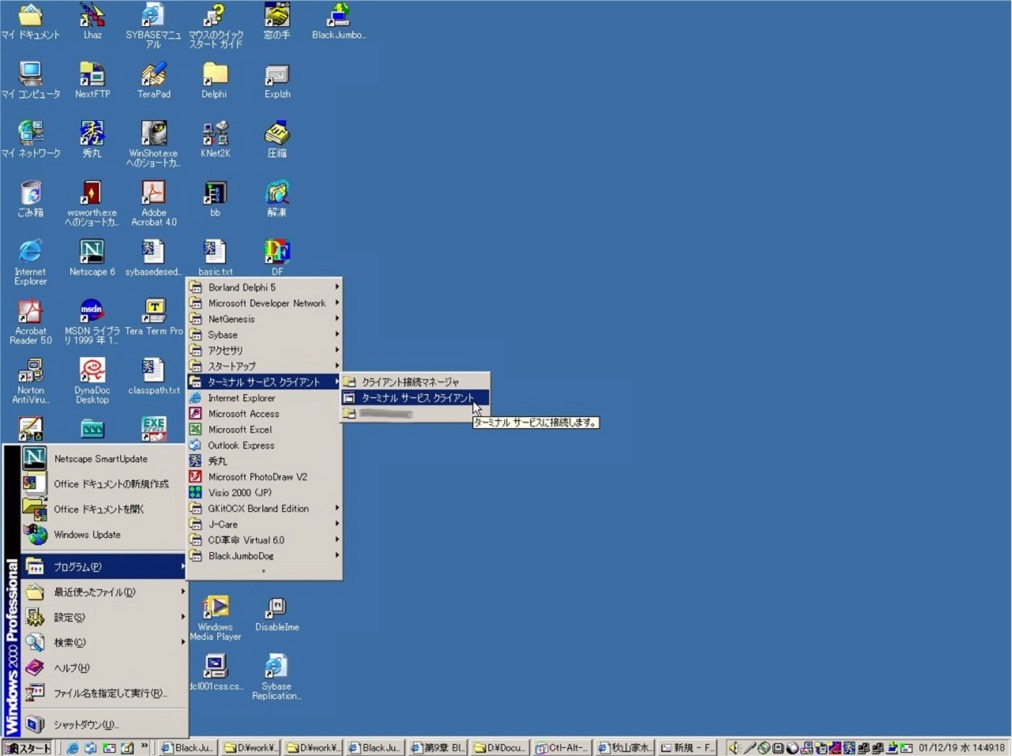Open the 窓の手 desktop icon
This screenshot has height=756, width=1012.
[277, 21]
